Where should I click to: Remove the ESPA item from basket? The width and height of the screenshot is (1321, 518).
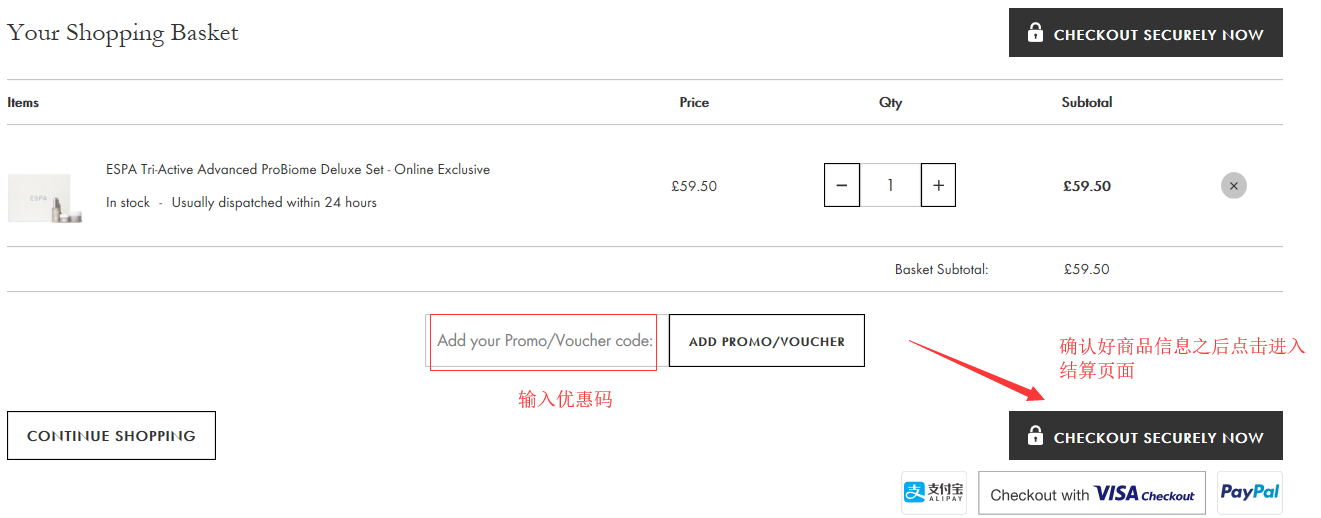tap(1233, 186)
